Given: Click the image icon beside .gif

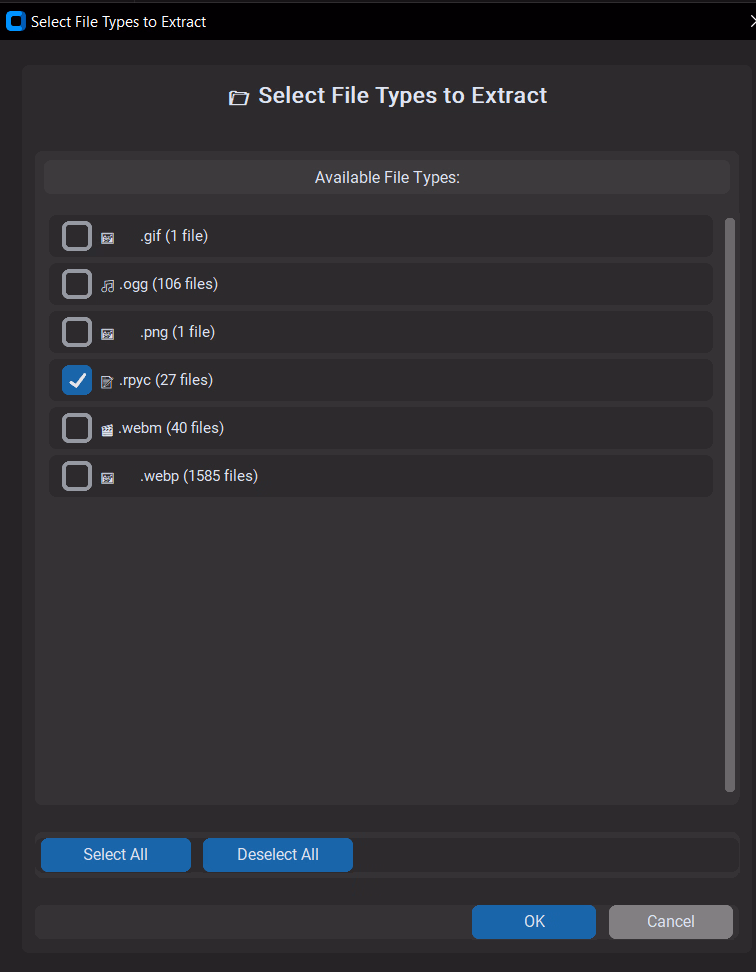Looking at the screenshot, I should pyautogui.click(x=107, y=238).
